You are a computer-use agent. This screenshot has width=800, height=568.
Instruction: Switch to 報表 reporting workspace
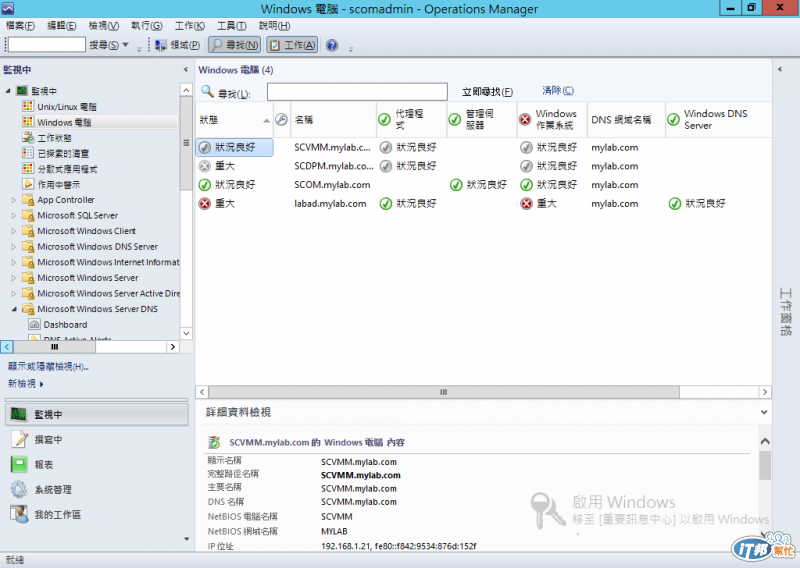(96, 464)
